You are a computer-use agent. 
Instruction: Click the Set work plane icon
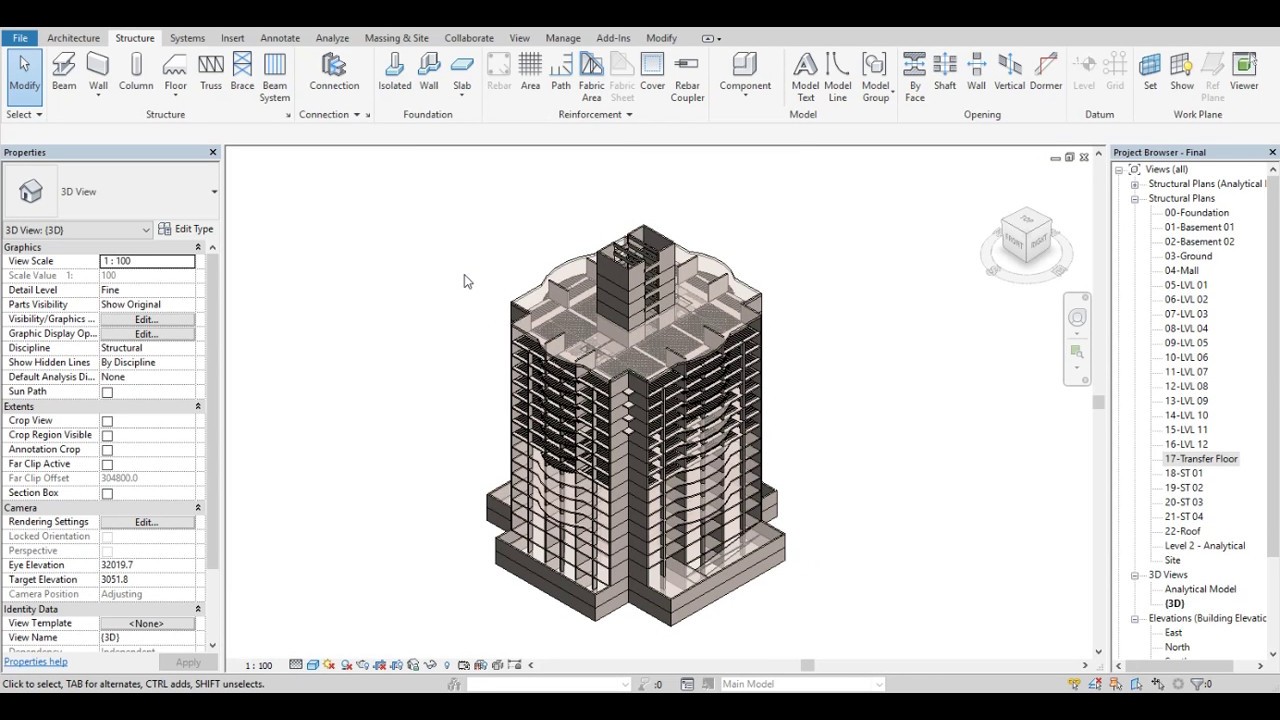coord(1150,73)
